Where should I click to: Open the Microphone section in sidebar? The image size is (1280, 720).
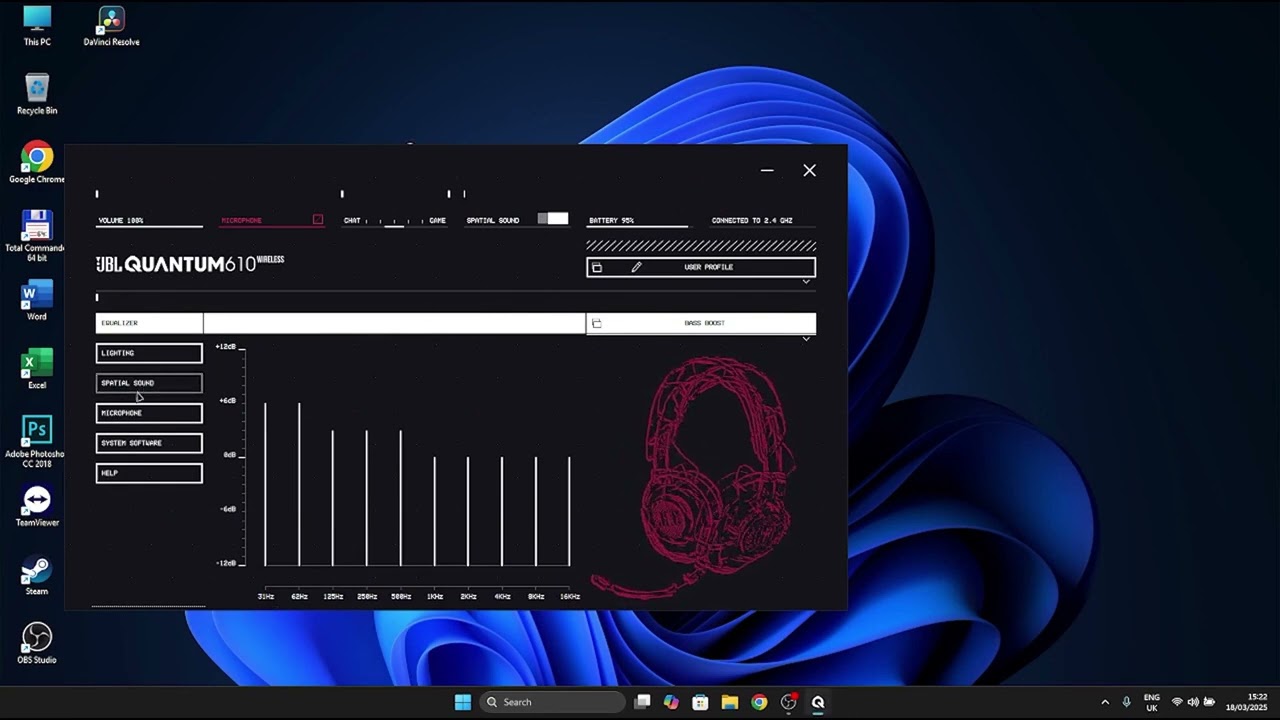[x=149, y=413]
